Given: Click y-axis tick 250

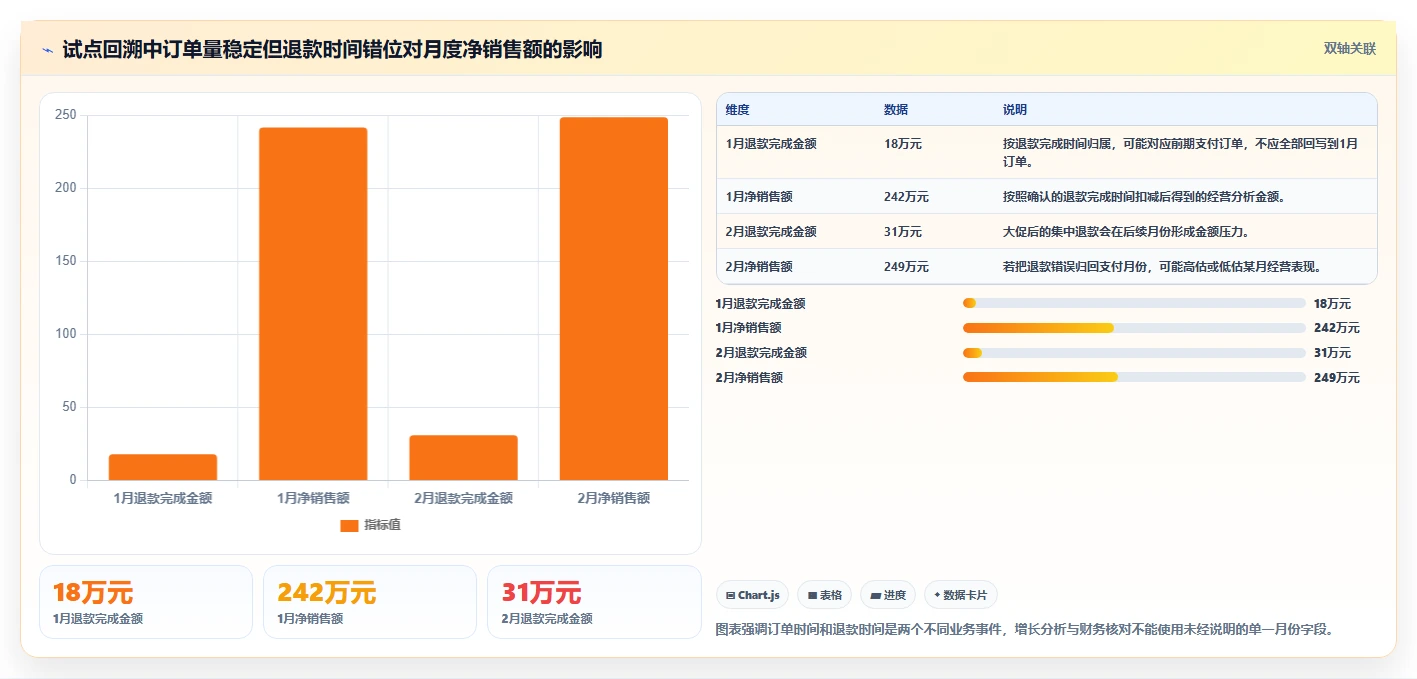Looking at the screenshot, I should pos(66,115).
